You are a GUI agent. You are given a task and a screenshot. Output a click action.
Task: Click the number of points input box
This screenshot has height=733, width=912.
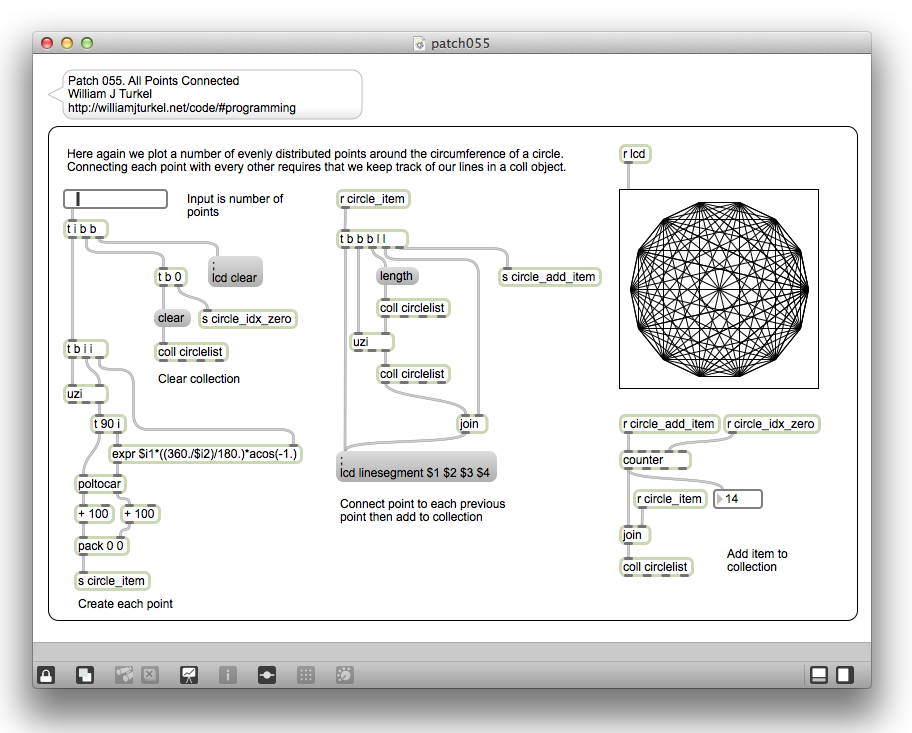(115, 200)
